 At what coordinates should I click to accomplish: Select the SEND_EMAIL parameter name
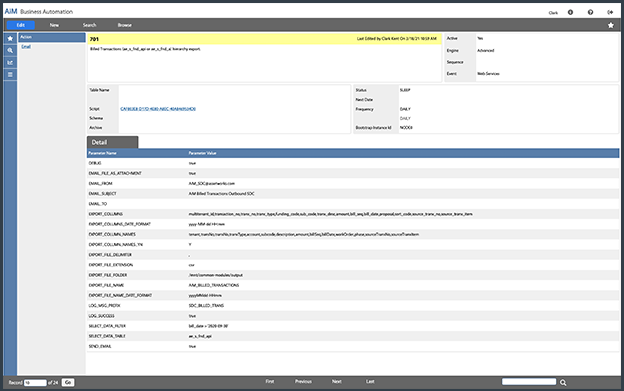(x=100, y=346)
